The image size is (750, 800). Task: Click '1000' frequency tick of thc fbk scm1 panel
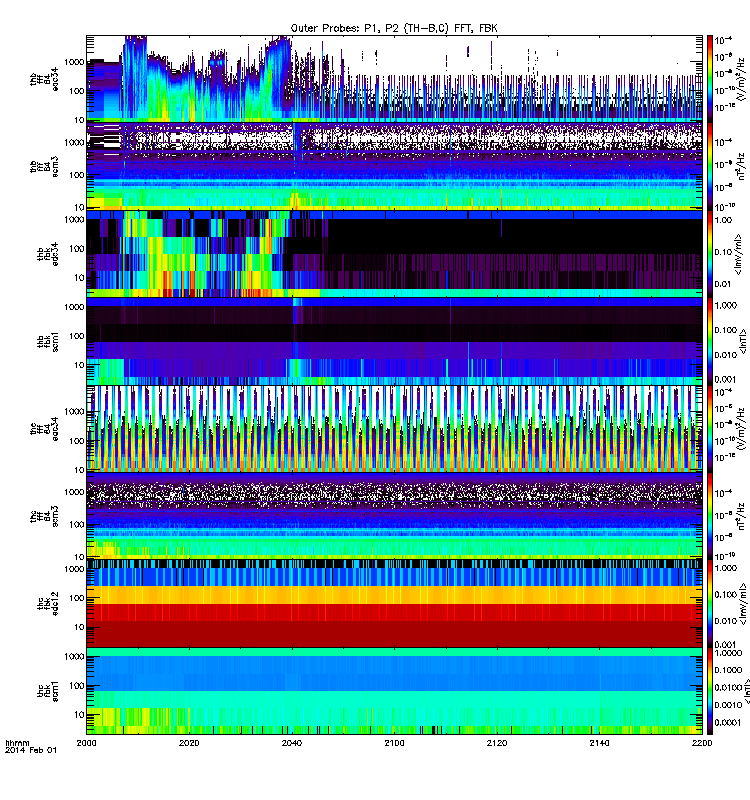[74, 657]
